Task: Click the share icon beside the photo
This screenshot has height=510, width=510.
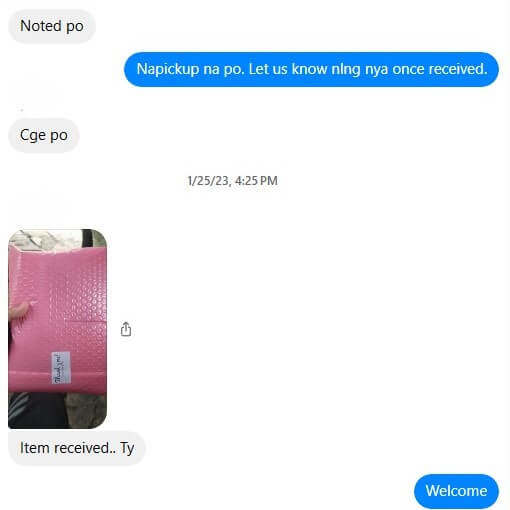Action: pos(126,329)
